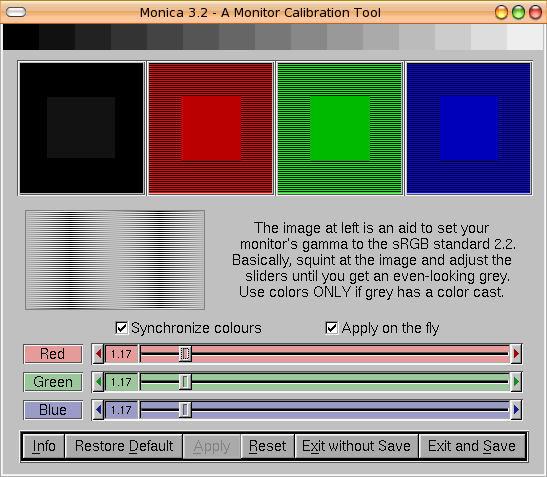Click the Blue channel label button
547x477 pixels.
pyautogui.click(x=53, y=410)
